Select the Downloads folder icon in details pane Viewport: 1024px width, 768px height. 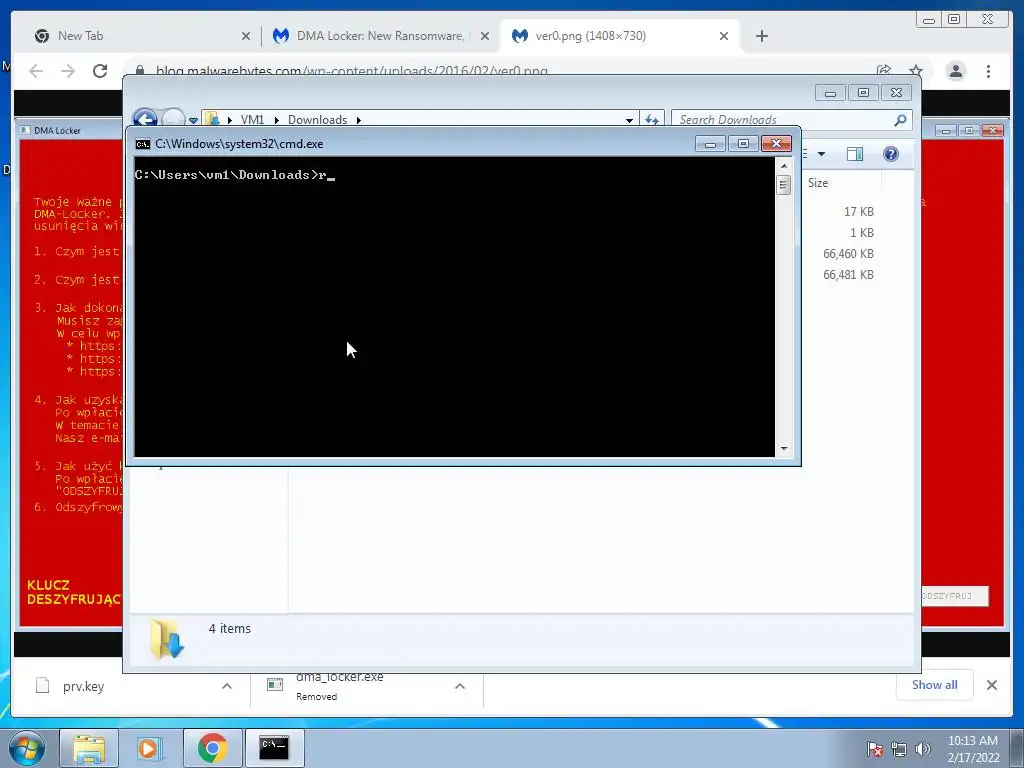pos(167,639)
